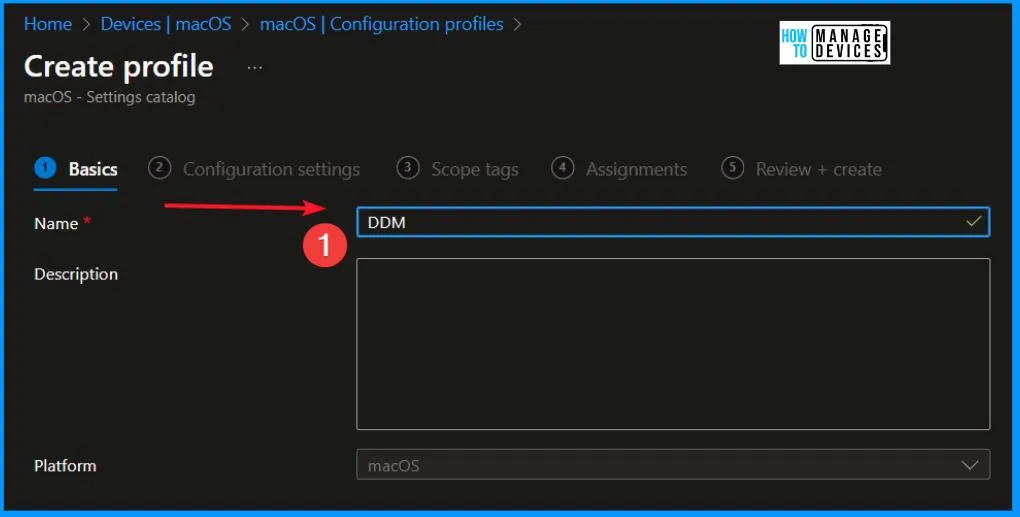Switch to the Configuration settings tab
Screen dimensions: 1020x517
coord(271,169)
